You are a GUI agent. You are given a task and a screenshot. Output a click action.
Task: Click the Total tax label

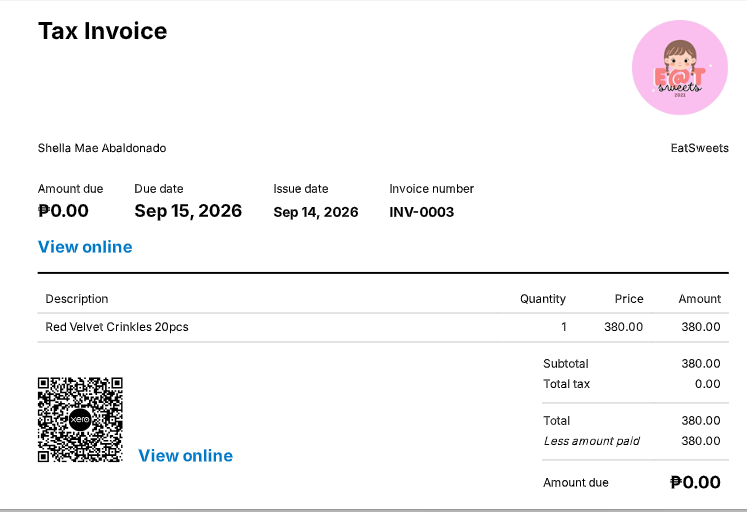pyautogui.click(x=566, y=384)
